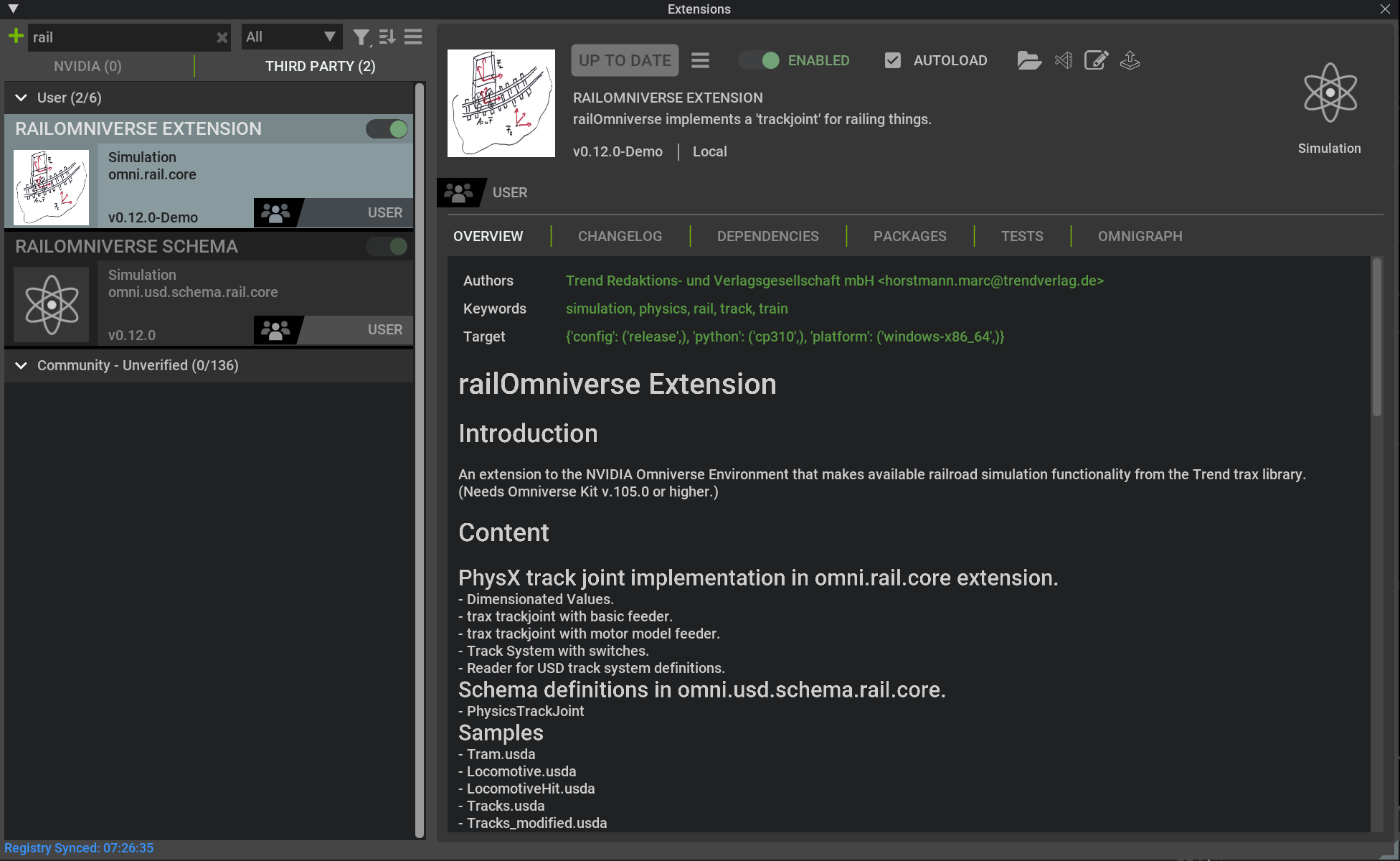Open the OMNIGRAPH tab

coord(1140,236)
